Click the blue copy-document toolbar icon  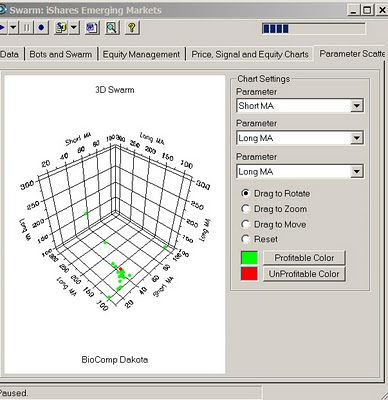(x=92, y=28)
